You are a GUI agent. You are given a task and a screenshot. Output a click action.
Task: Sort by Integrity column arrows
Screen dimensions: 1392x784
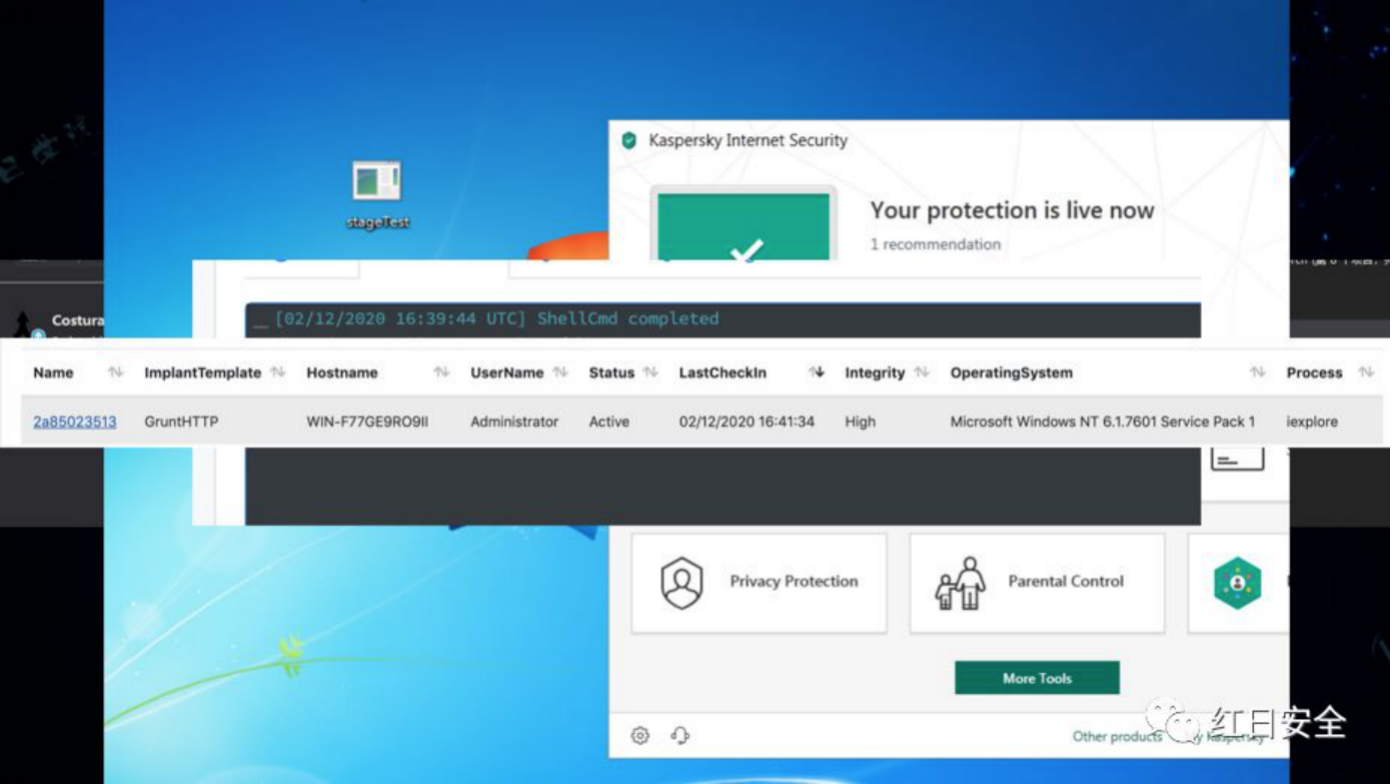[x=922, y=373]
